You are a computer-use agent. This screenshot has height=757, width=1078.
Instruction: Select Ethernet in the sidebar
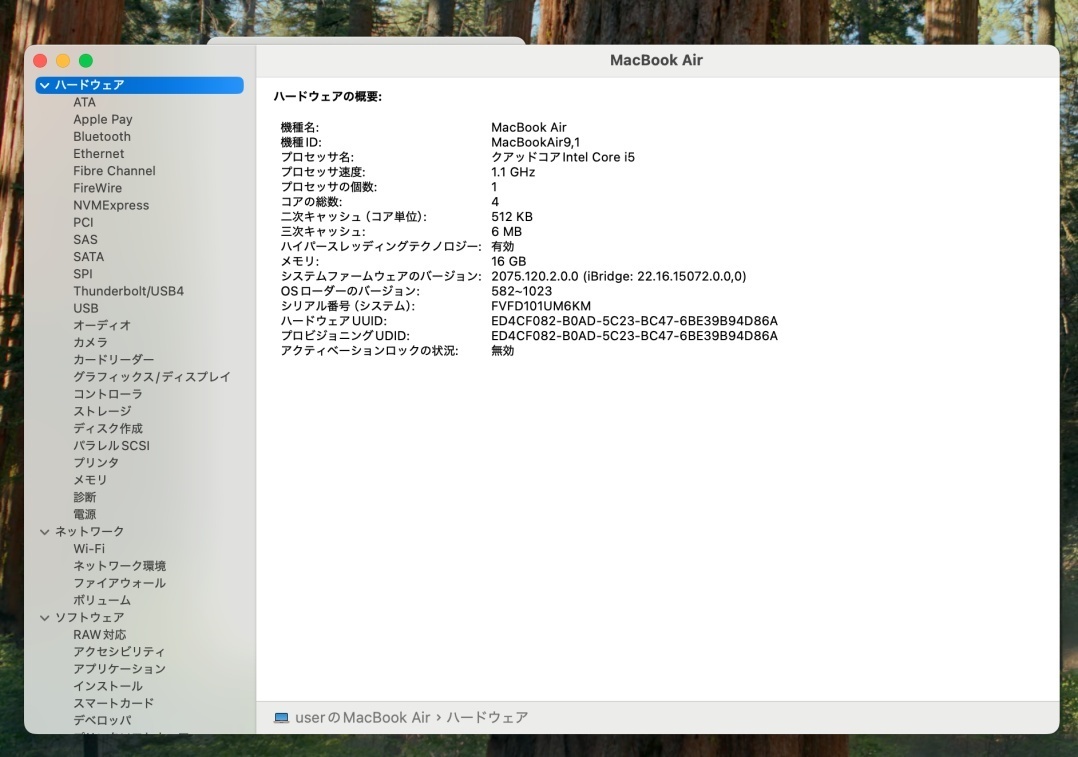click(99, 154)
